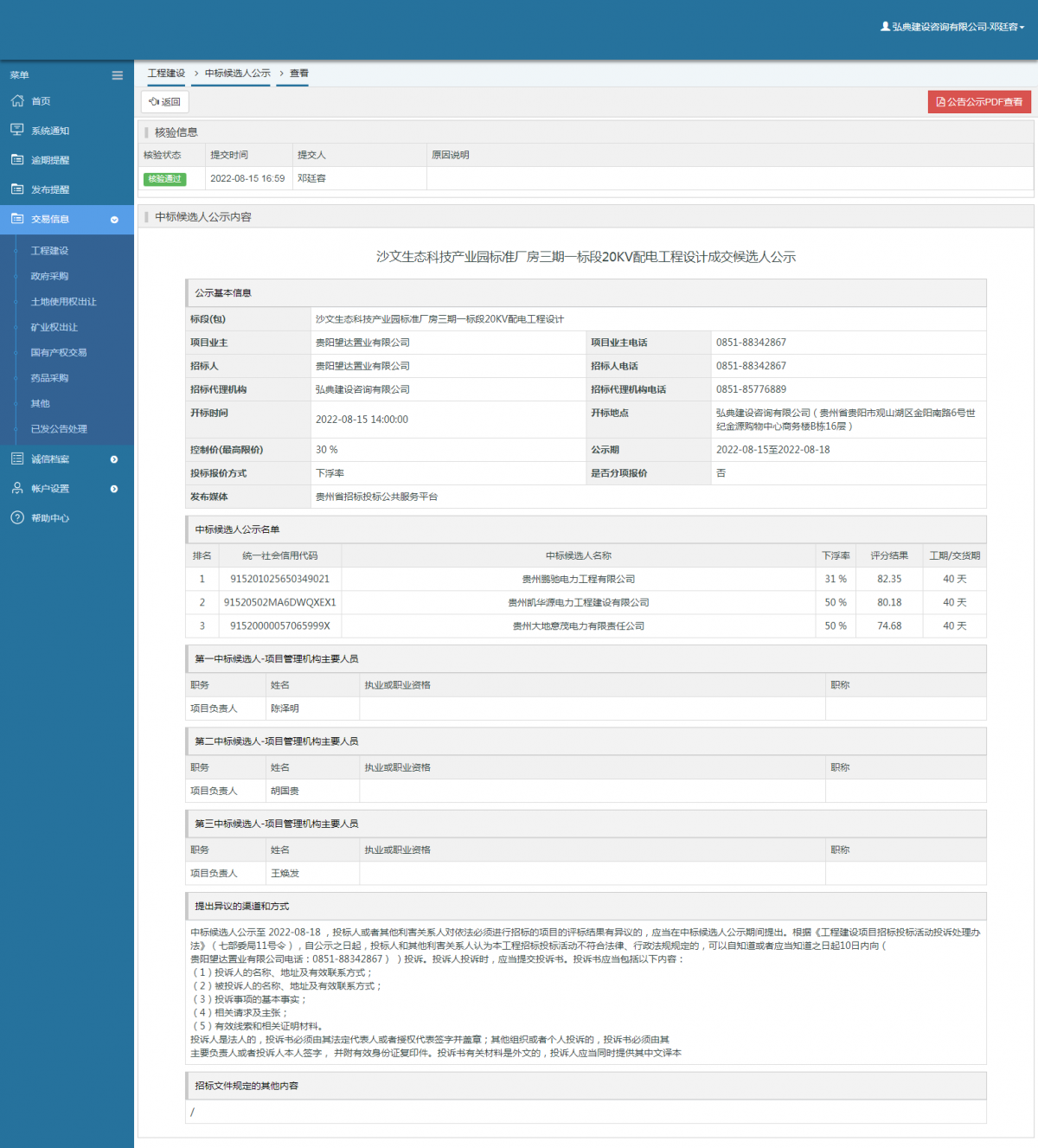Open 公告公示PDF查看 red button
Viewport: 1038px width, 1148px height.
(979, 102)
